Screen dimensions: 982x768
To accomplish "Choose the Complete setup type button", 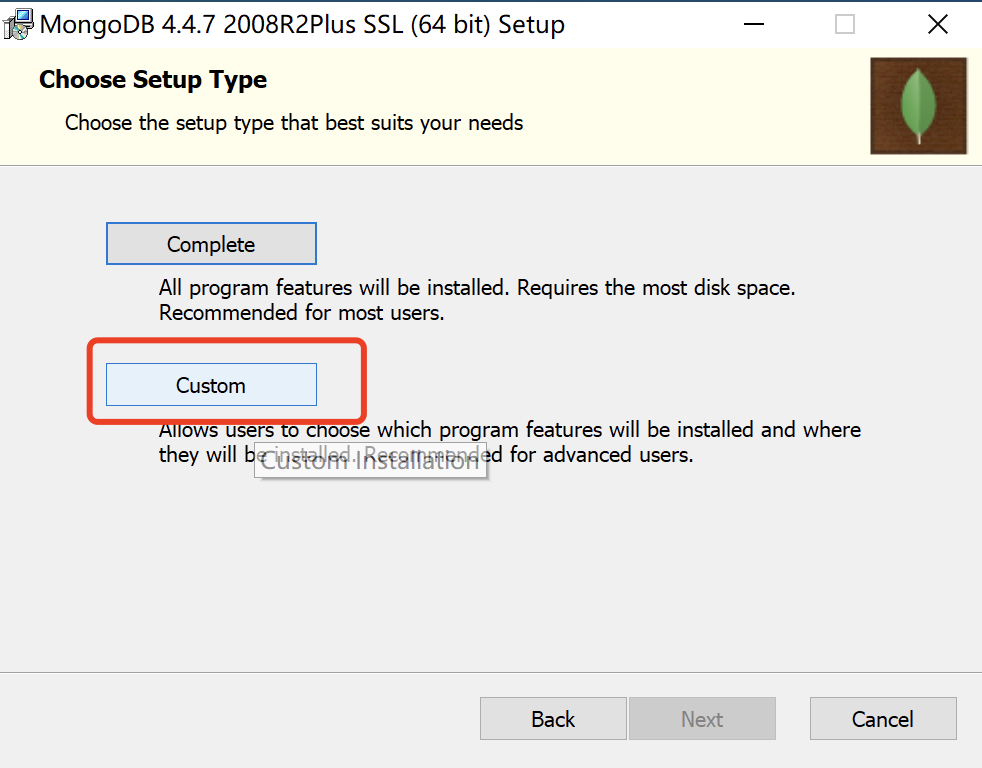I will (x=211, y=244).
